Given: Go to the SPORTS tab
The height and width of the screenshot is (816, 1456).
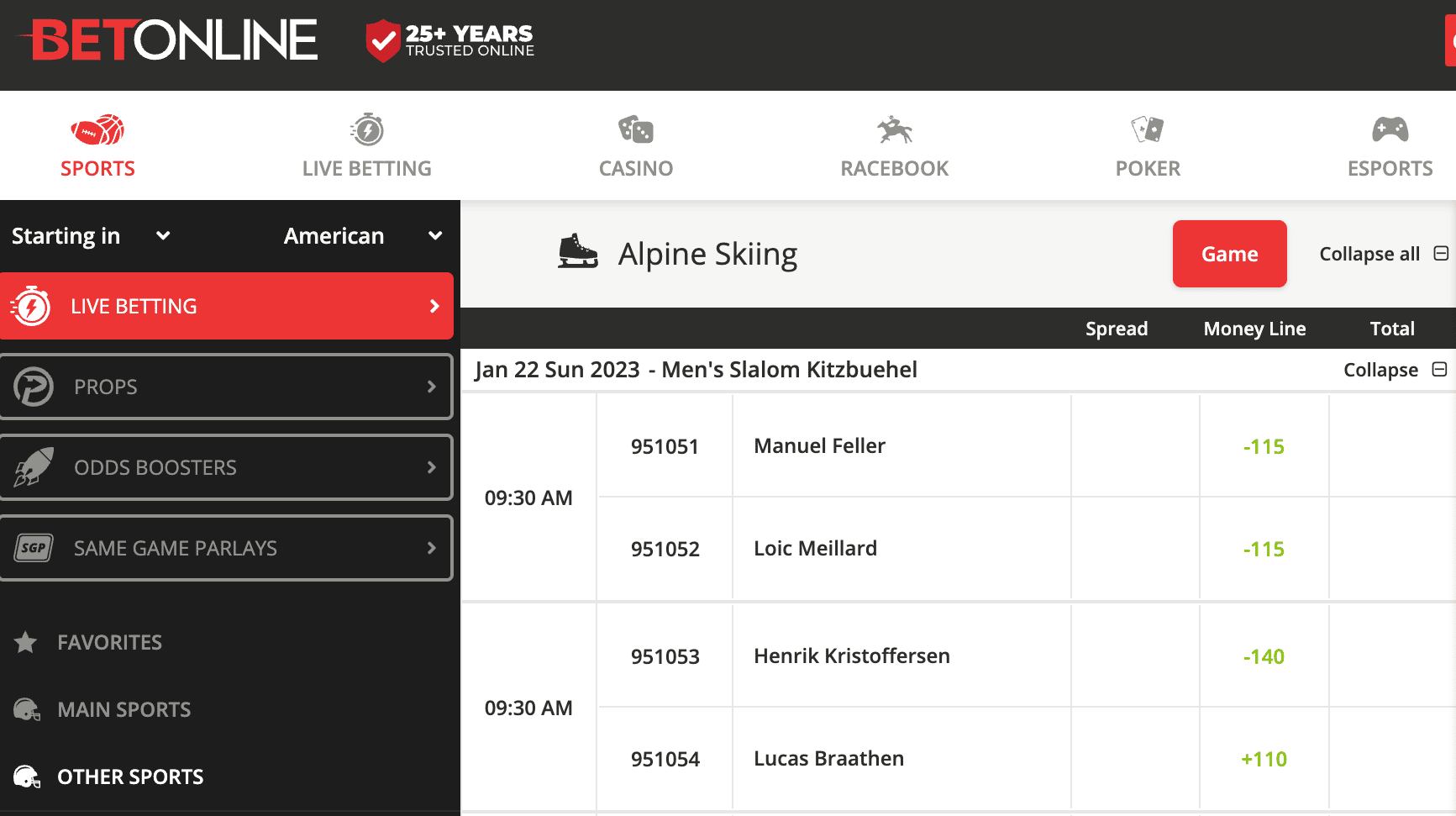Looking at the screenshot, I should (x=97, y=168).
